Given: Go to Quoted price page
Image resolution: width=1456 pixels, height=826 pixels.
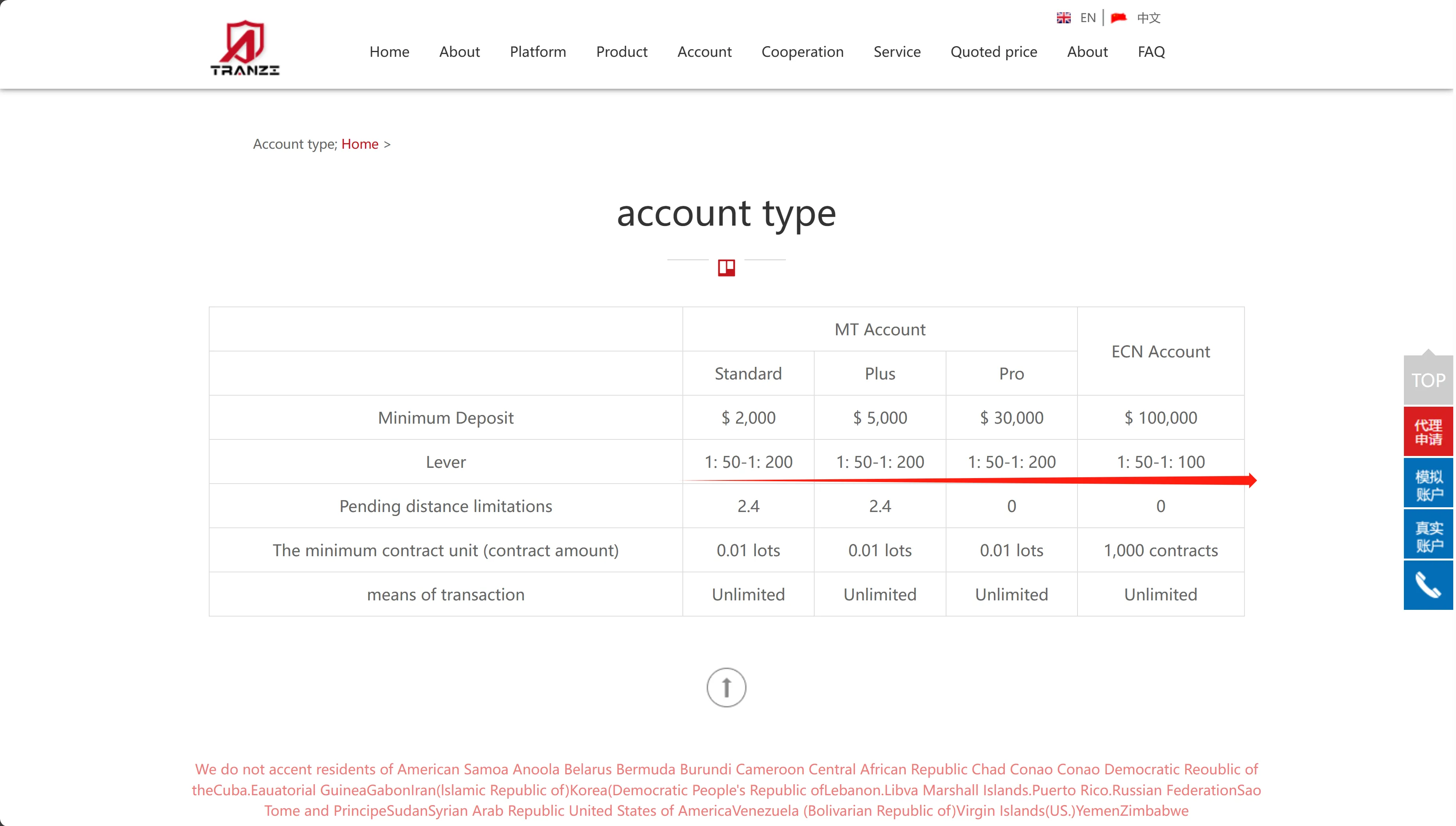Looking at the screenshot, I should tap(993, 52).
